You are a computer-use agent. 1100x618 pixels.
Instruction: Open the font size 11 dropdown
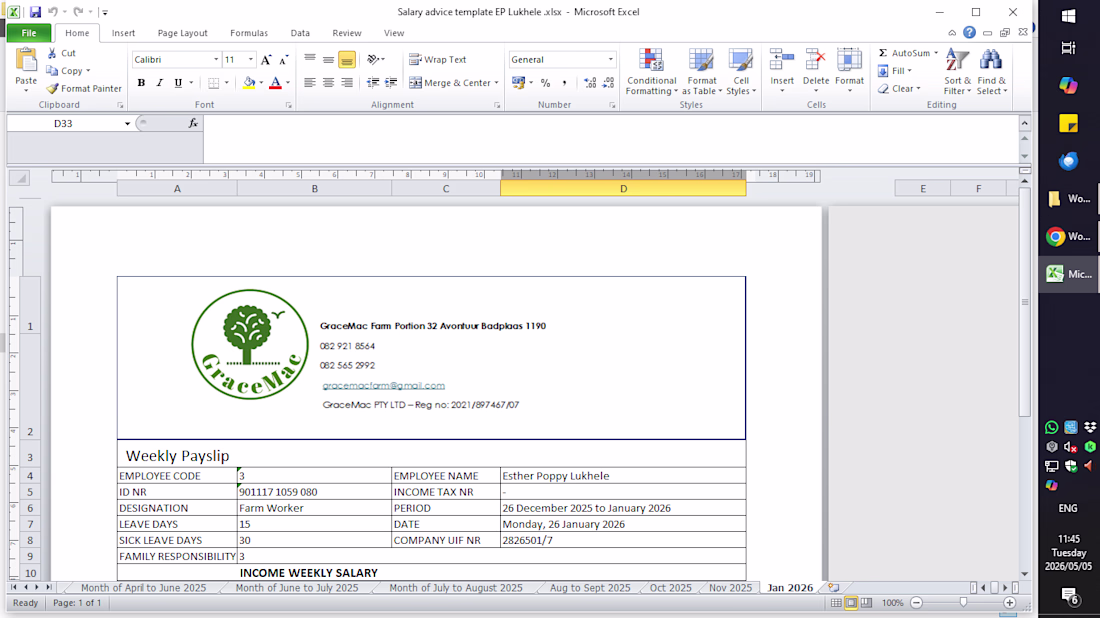250,60
